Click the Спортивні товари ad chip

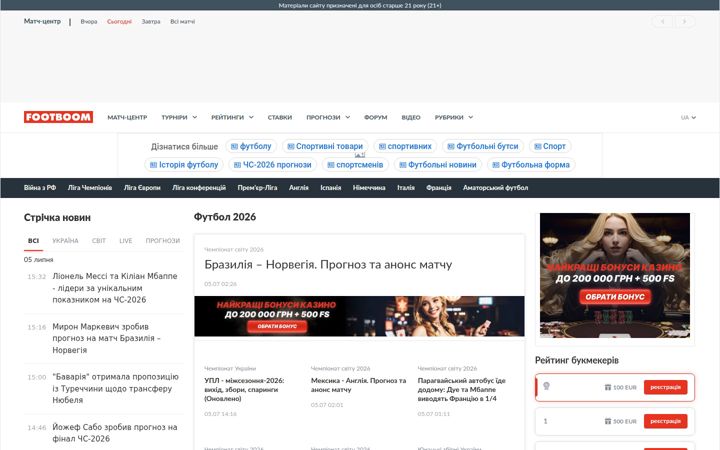tap(325, 146)
